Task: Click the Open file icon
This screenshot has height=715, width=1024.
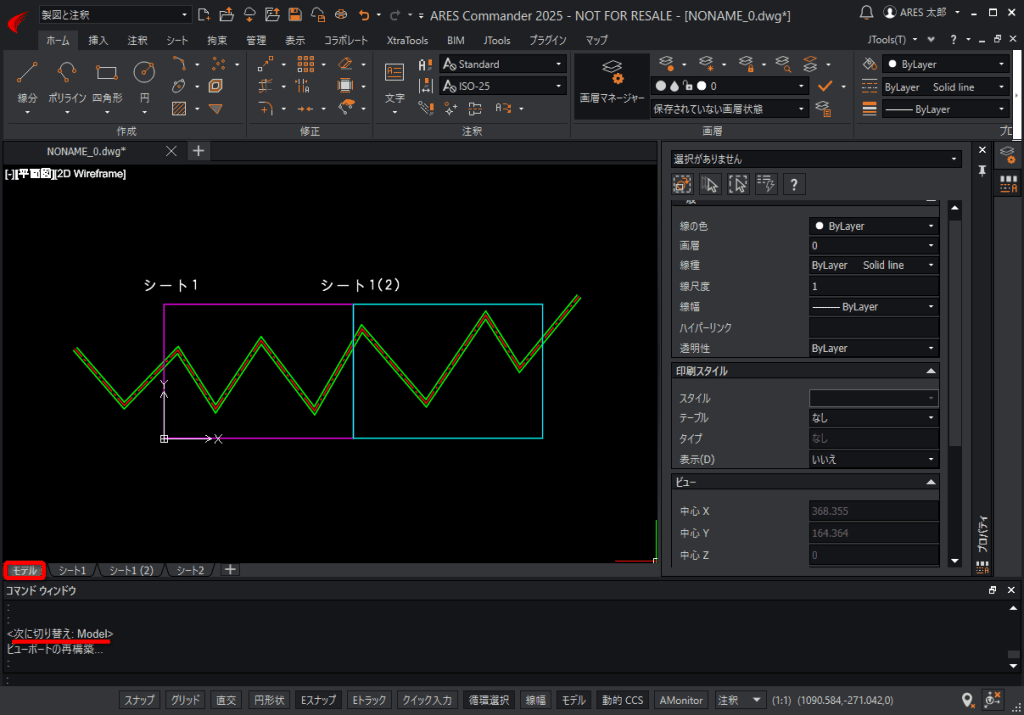Action: [227, 14]
